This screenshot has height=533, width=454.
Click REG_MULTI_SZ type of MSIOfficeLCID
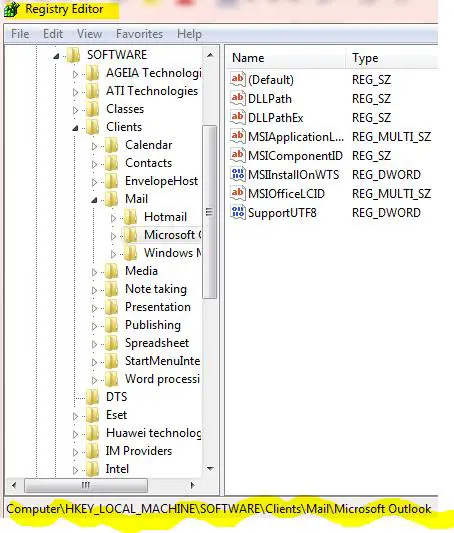coord(391,194)
